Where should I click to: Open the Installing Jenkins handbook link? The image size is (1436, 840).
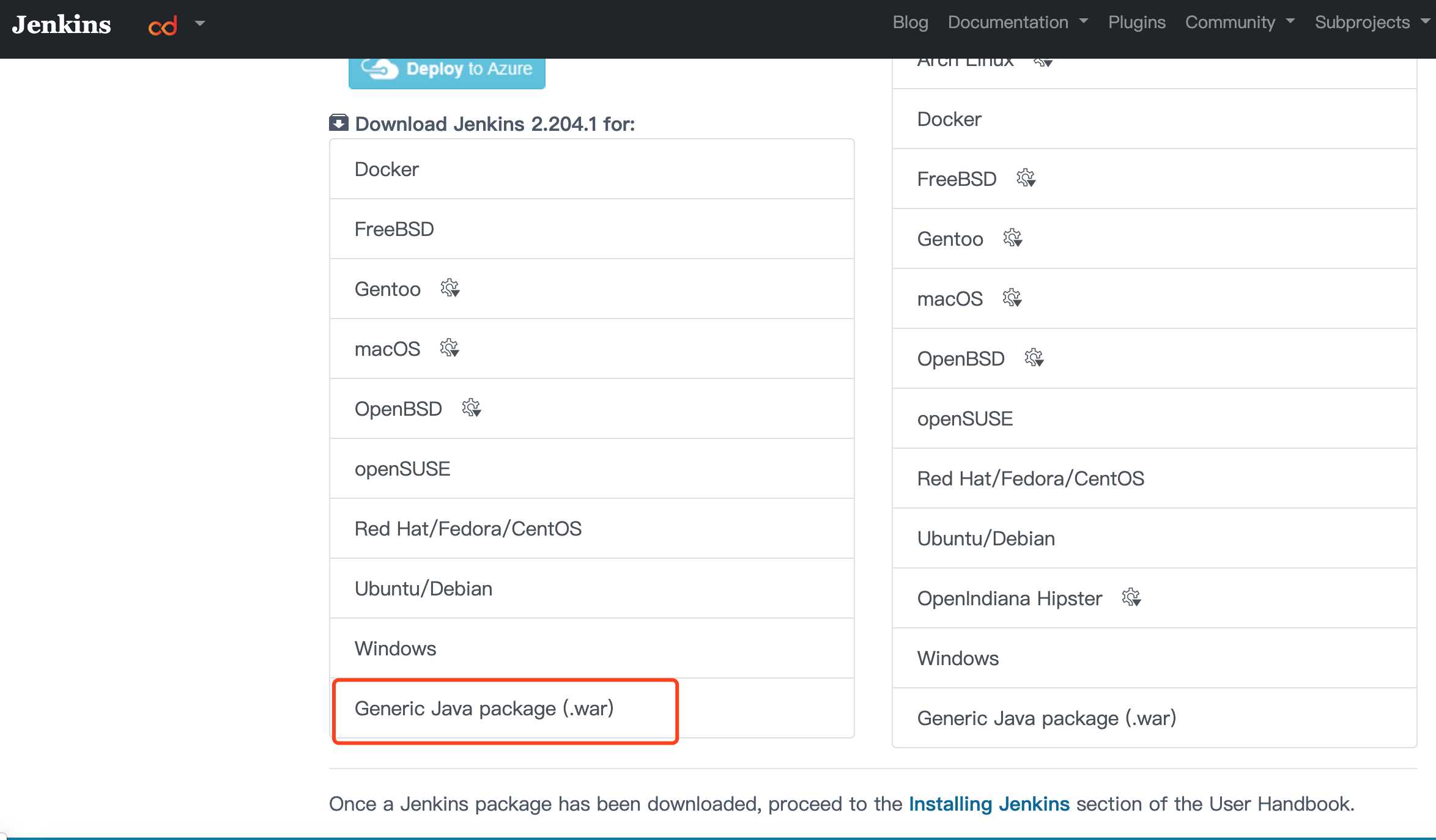click(x=989, y=804)
